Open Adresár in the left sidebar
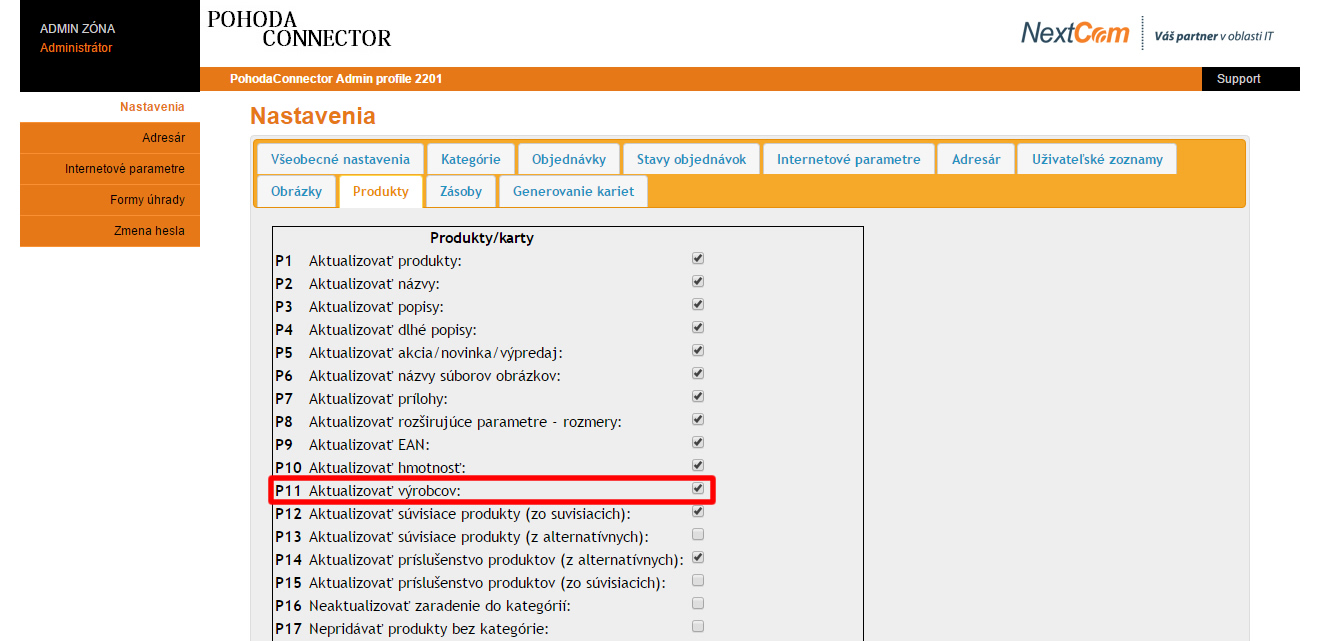 point(110,138)
